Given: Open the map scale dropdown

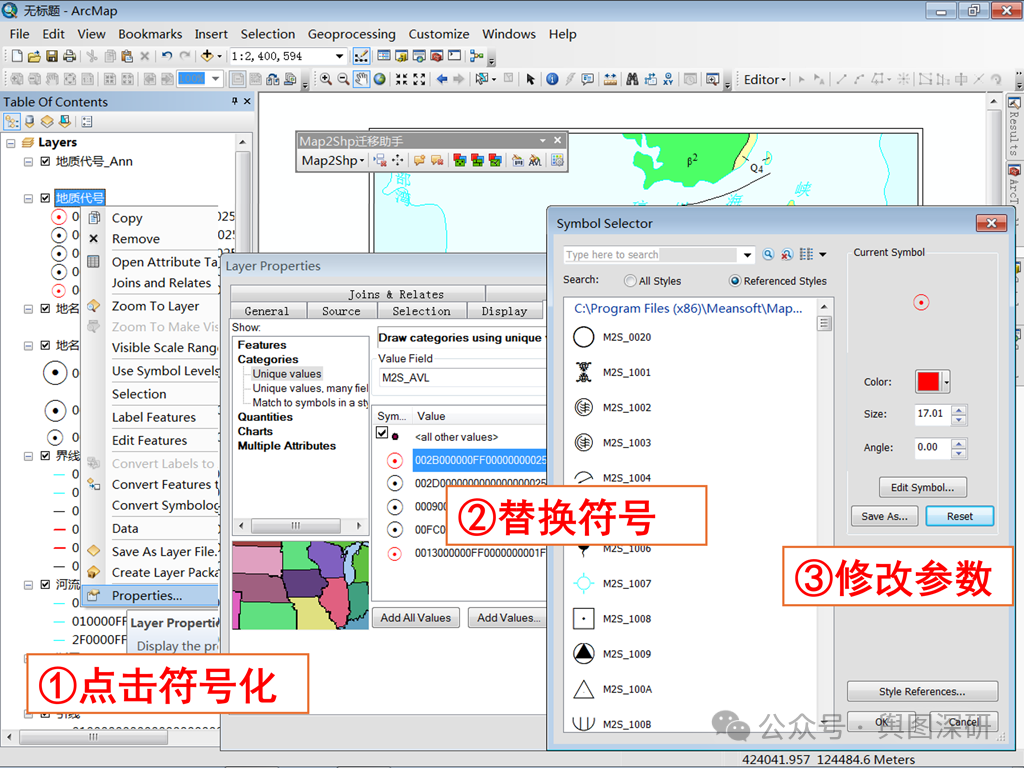Looking at the screenshot, I should click(339, 56).
